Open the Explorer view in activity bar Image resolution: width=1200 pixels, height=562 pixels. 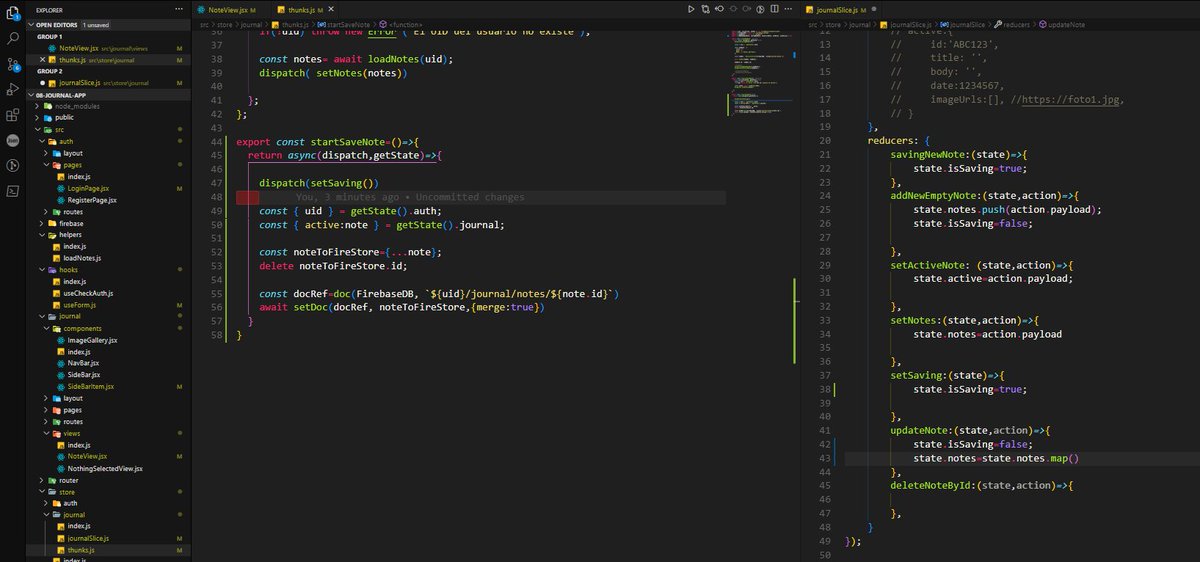pyautogui.click(x=13, y=13)
